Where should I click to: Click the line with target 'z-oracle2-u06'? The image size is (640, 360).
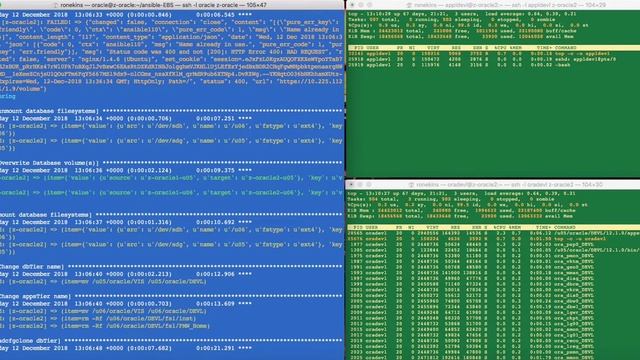[171, 193]
